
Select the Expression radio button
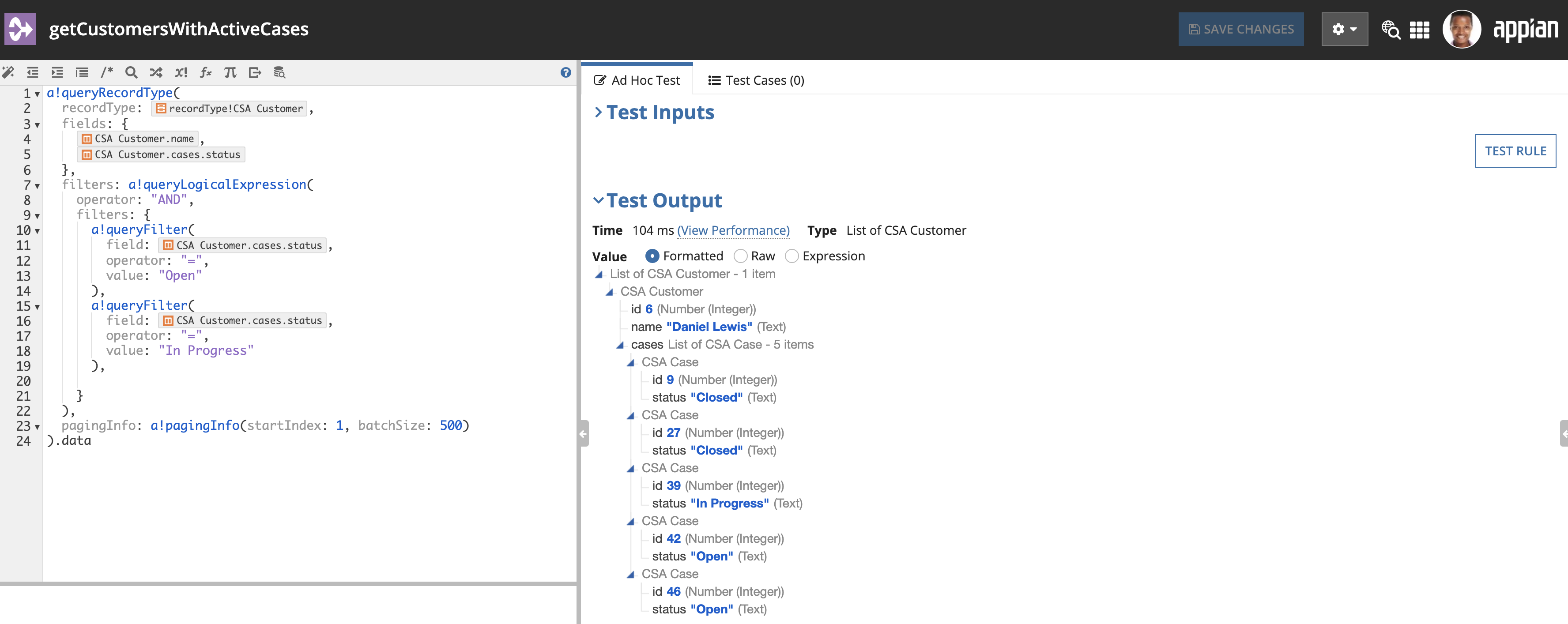(x=791, y=256)
